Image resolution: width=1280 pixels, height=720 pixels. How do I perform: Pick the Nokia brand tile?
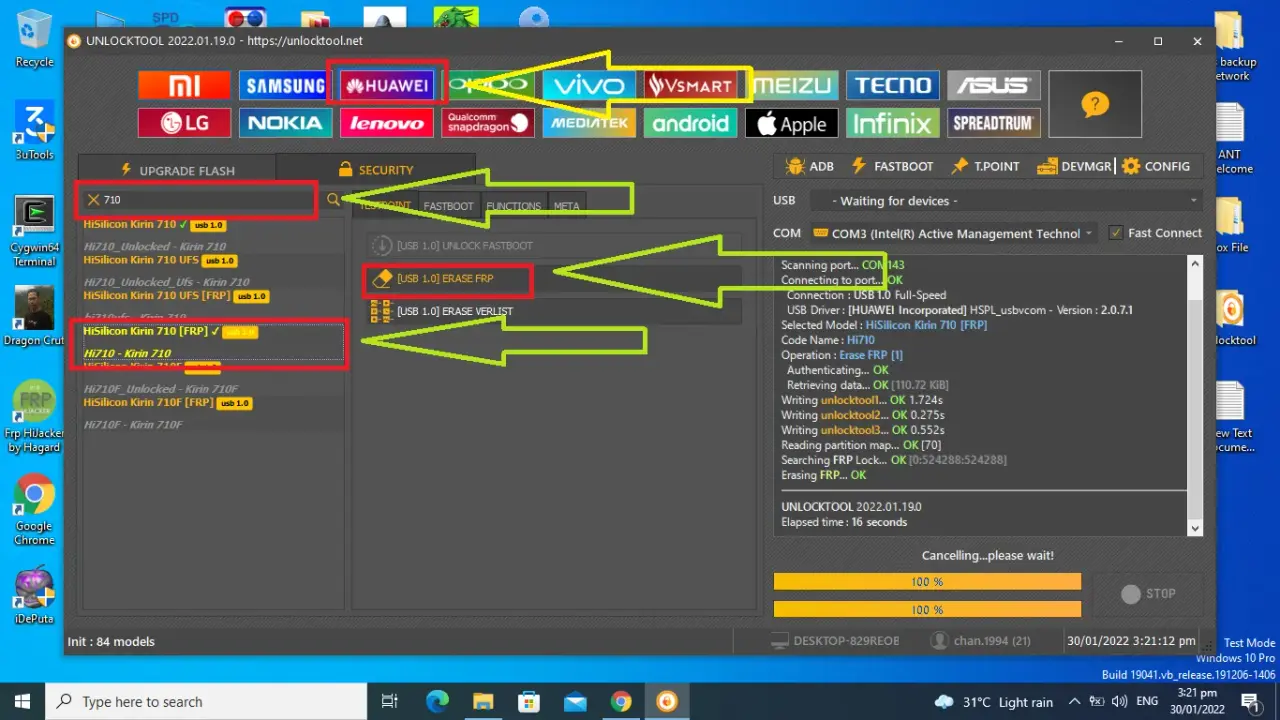[x=285, y=123]
